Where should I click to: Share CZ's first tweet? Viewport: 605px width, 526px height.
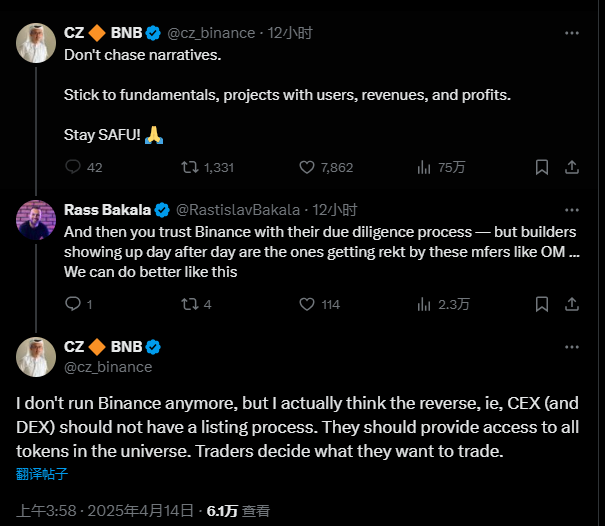(571, 167)
